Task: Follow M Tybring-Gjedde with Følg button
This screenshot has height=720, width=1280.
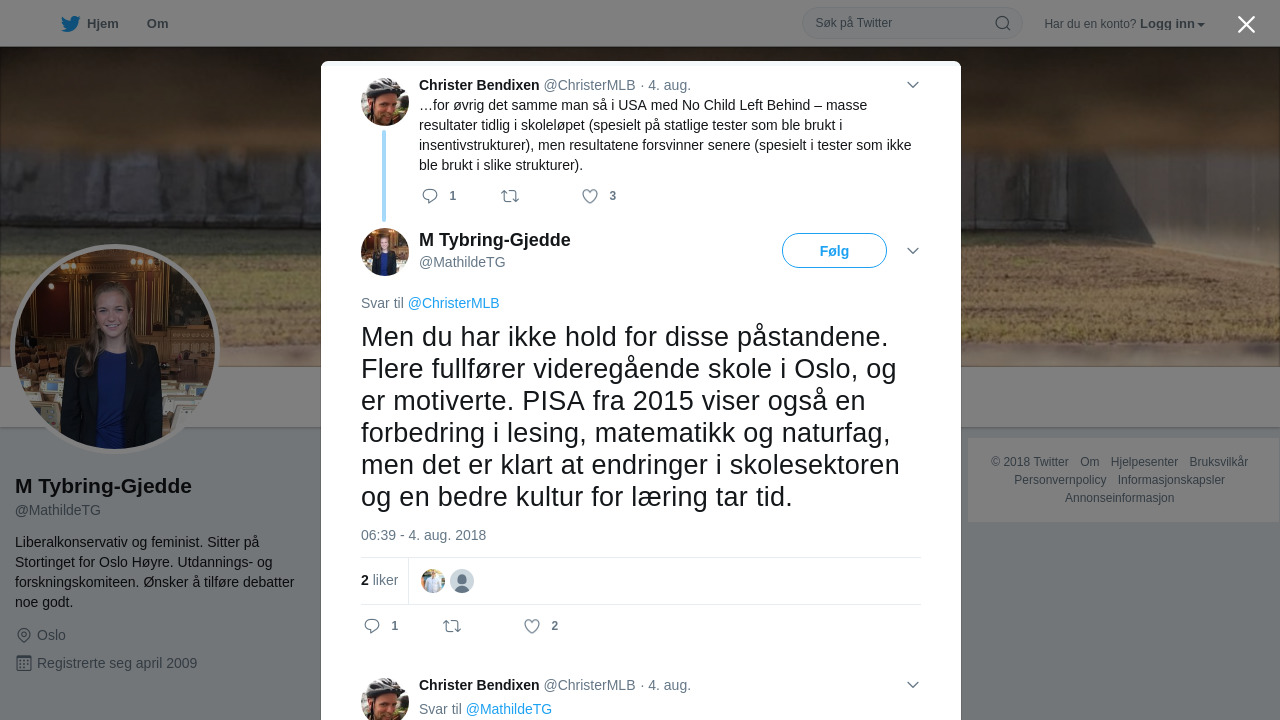Action: (834, 251)
